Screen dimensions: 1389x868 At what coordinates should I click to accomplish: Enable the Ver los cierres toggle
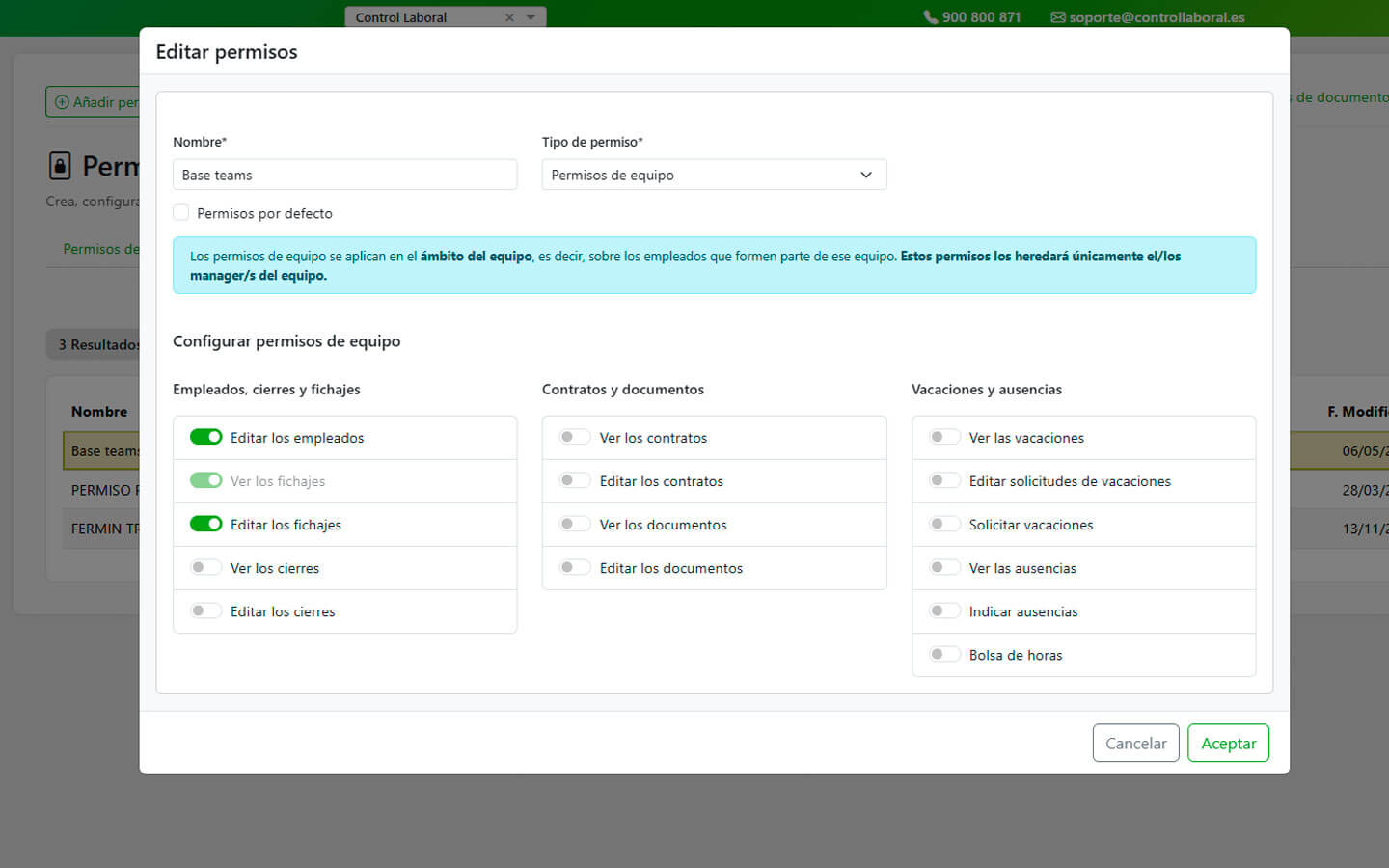205,567
